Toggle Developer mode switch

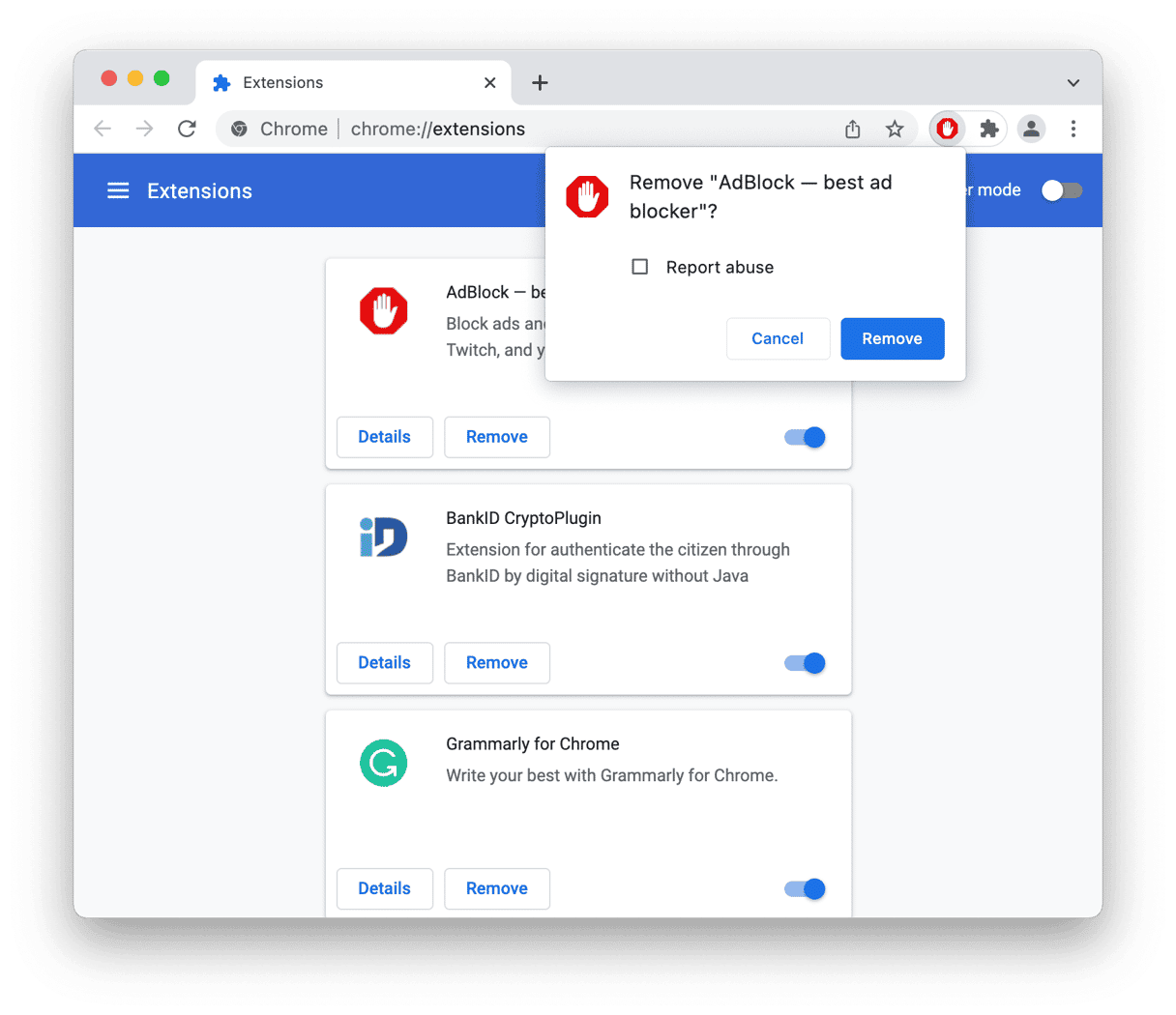pos(1062,190)
